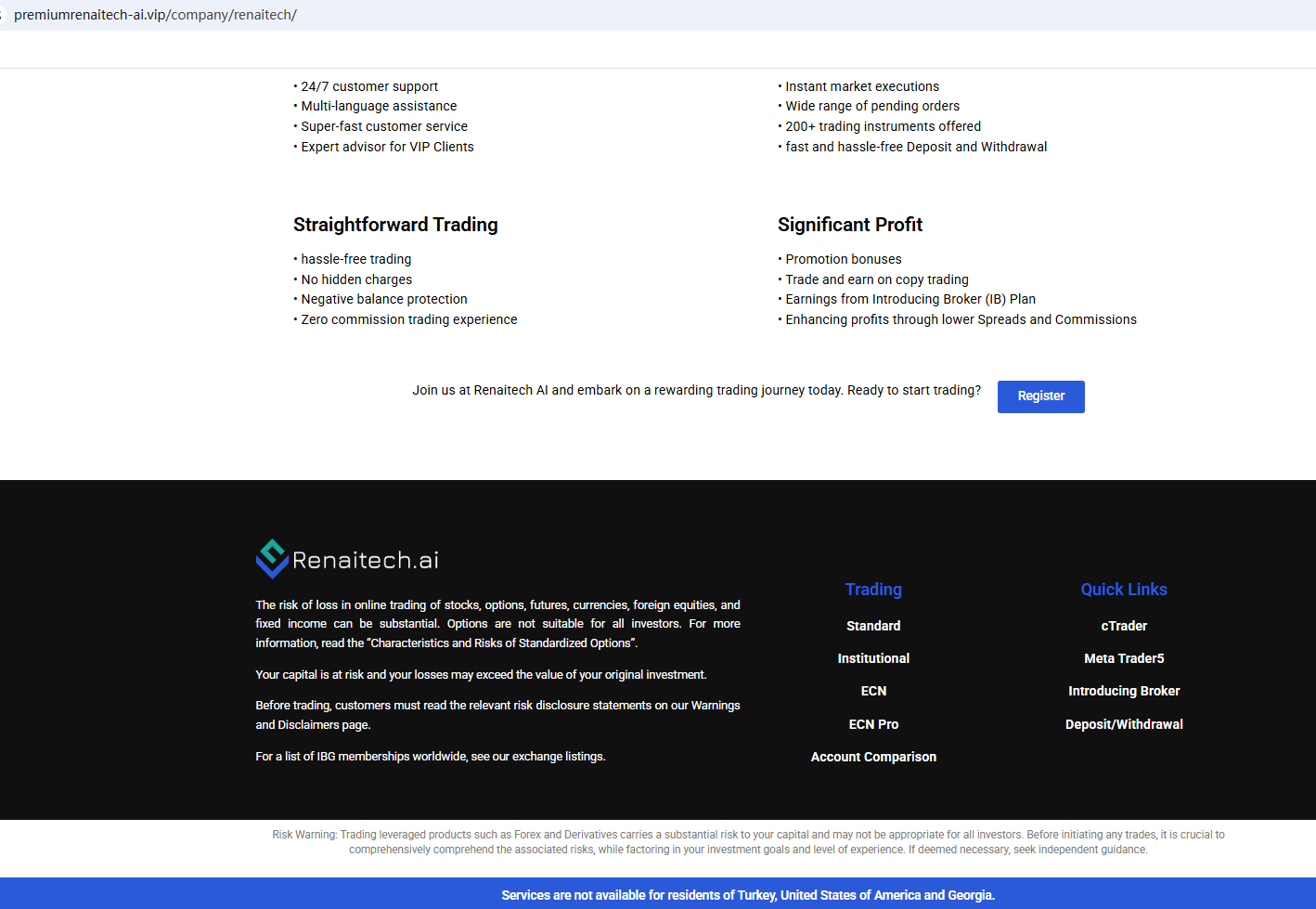Go to the Introducing Broker link
This screenshot has height=909, width=1316.
1124,691
